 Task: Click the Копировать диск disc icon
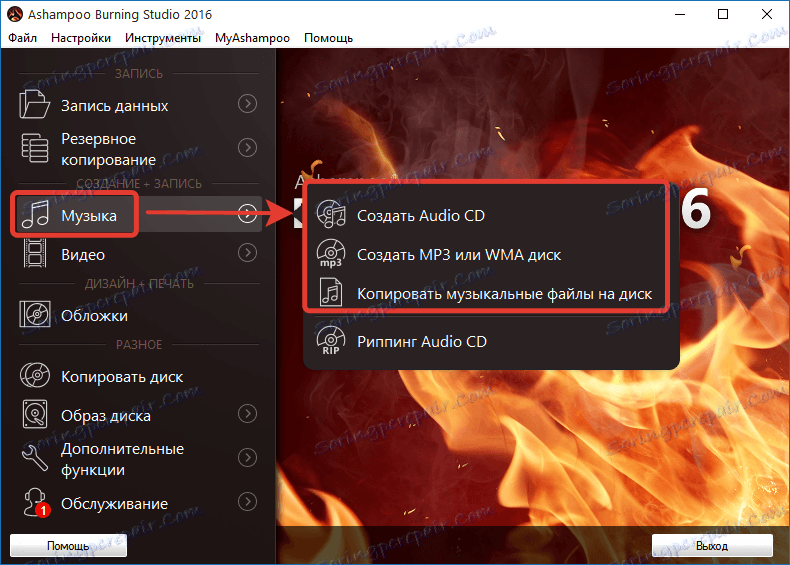[x=35, y=375]
